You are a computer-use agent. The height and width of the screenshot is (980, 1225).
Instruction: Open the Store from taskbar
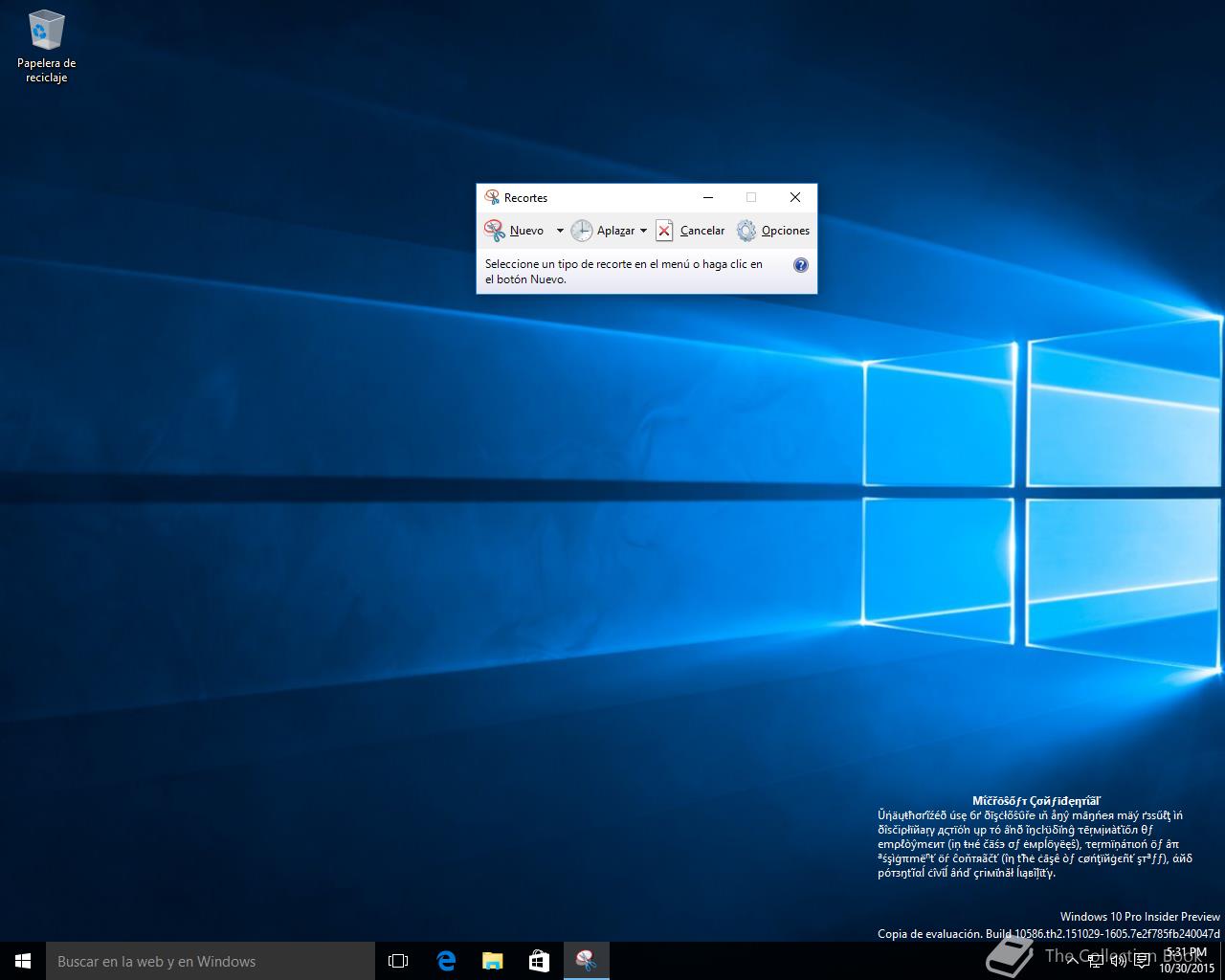pos(539,961)
